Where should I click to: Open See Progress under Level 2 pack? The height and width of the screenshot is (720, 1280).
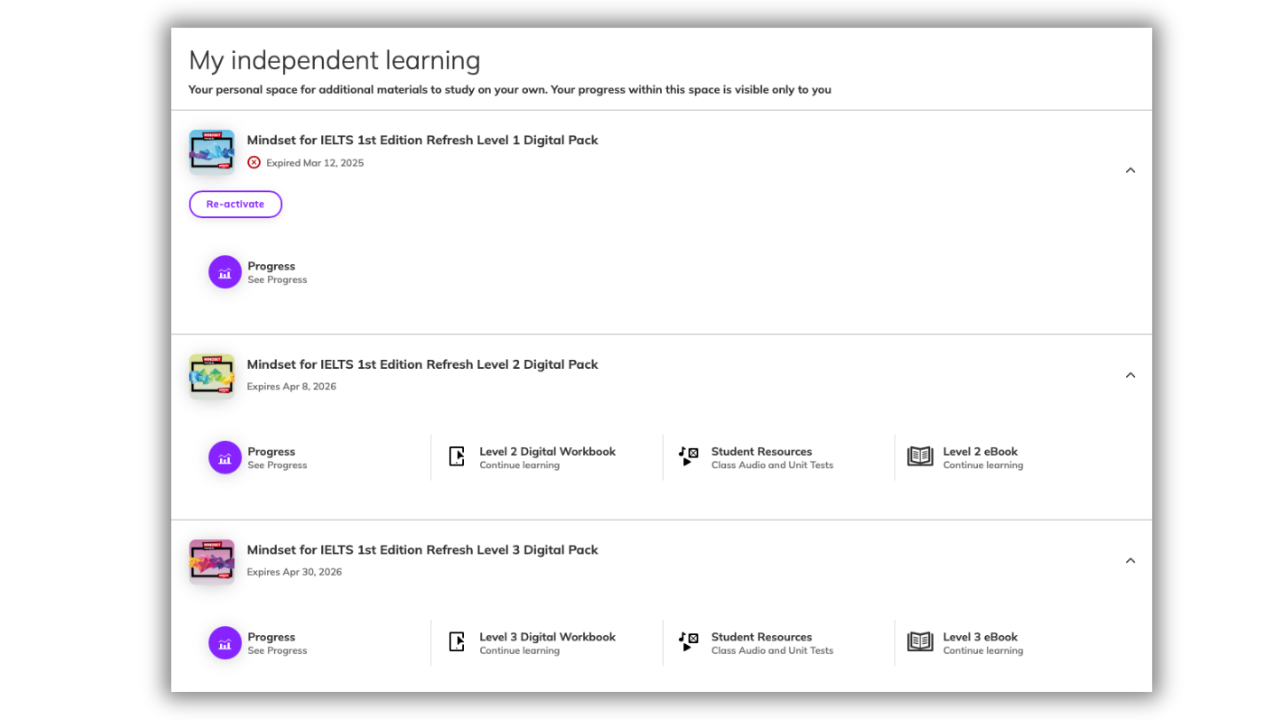coord(277,465)
